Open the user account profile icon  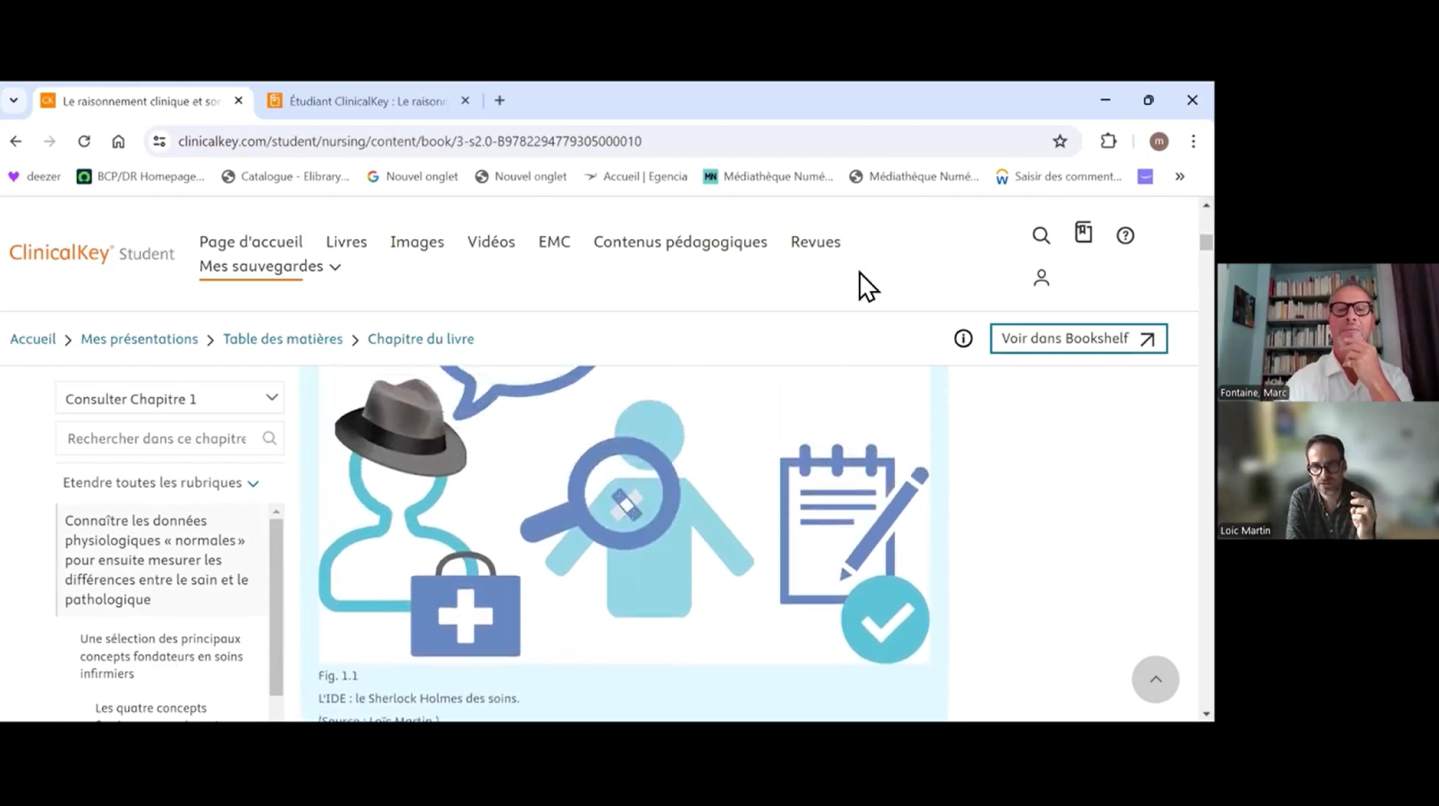(x=1041, y=278)
